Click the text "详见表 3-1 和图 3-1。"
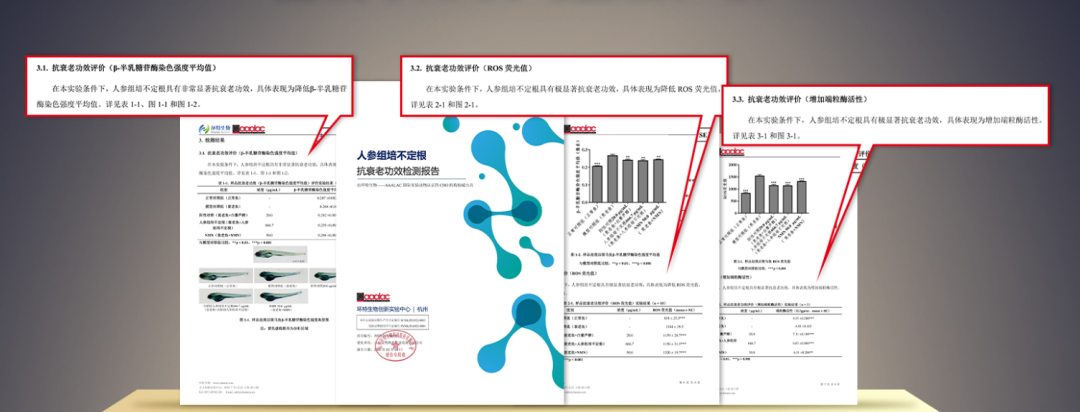 coord(766,136)
